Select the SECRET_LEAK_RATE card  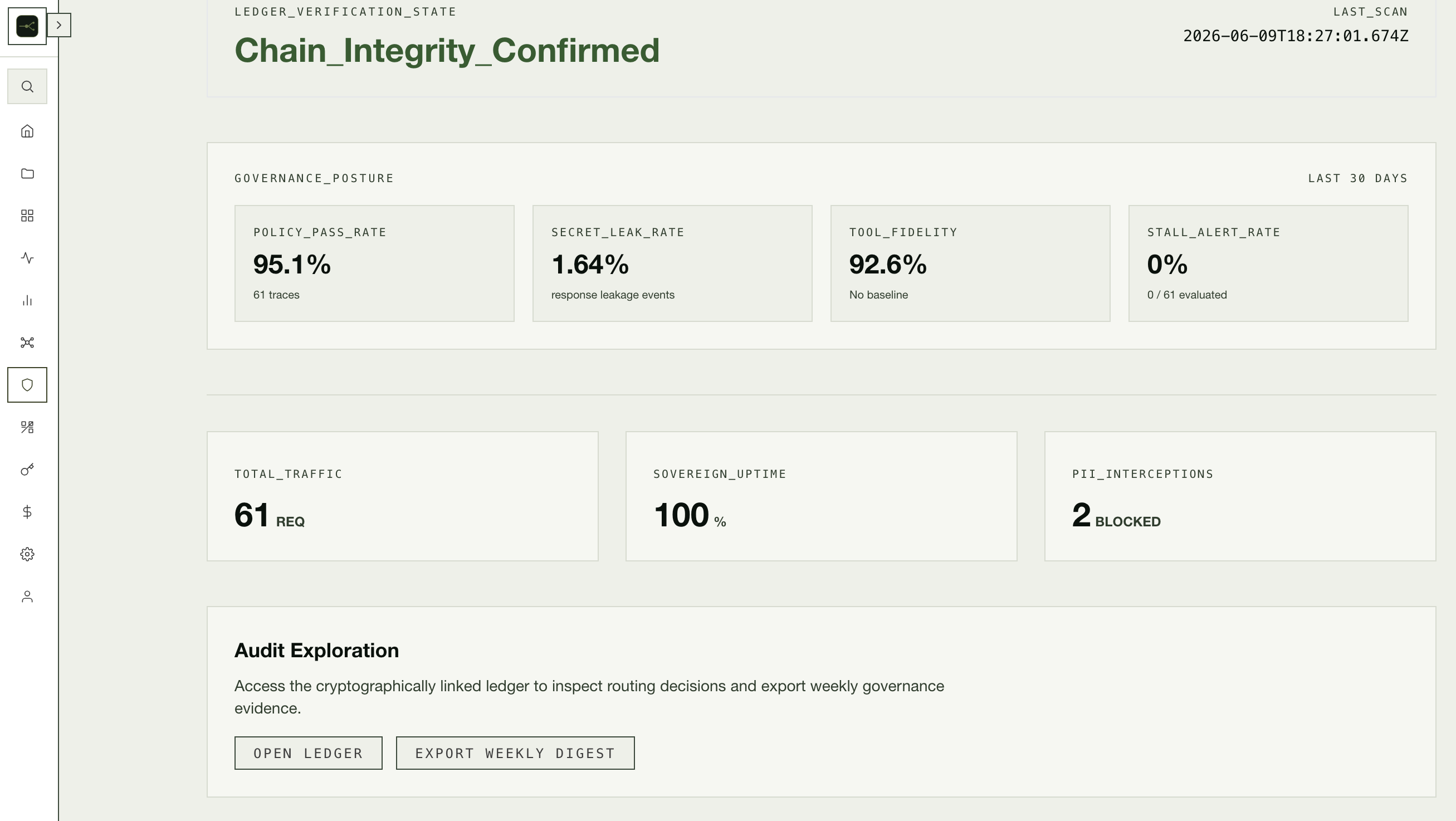click(x=672, y=263)
